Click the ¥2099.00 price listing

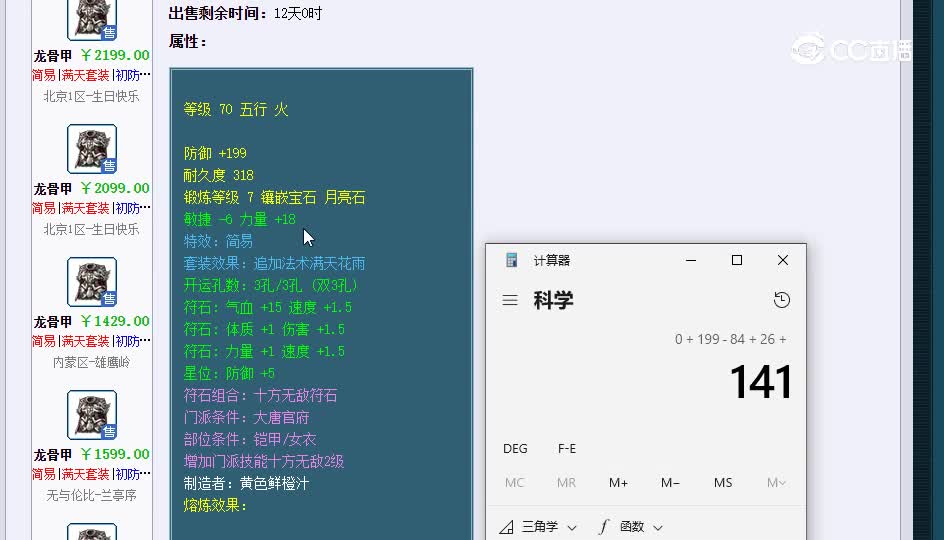(115, 188)
